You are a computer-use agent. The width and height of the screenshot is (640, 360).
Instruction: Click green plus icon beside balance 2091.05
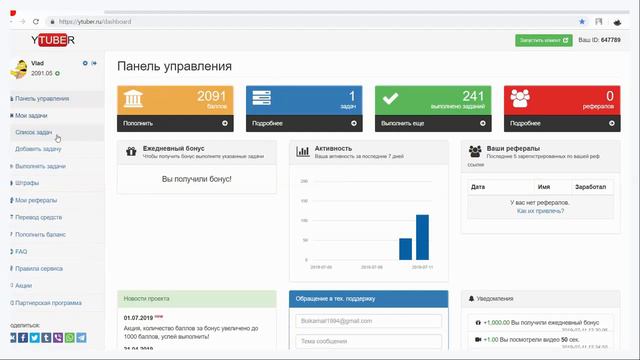[58, 73]
